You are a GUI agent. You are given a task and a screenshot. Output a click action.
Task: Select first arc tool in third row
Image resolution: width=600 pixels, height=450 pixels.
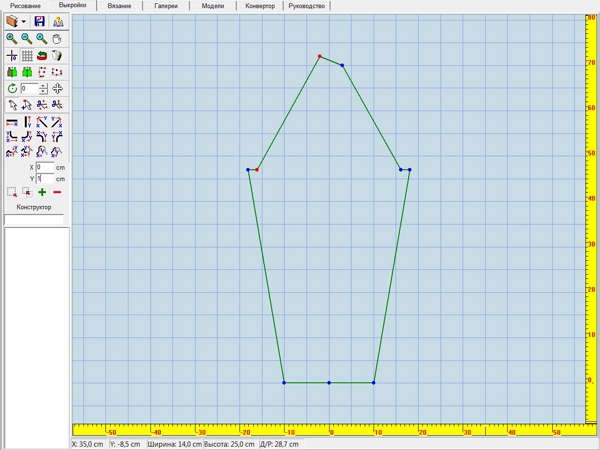coord(12,152)
